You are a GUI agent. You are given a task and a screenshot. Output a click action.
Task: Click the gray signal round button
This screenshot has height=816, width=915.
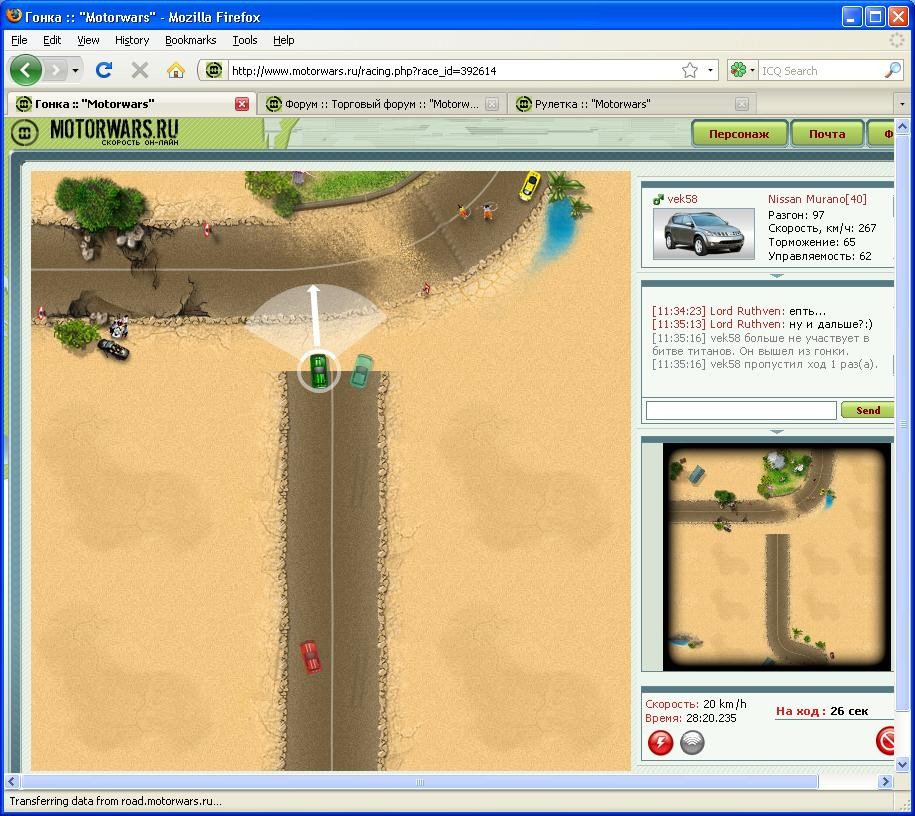693,742
